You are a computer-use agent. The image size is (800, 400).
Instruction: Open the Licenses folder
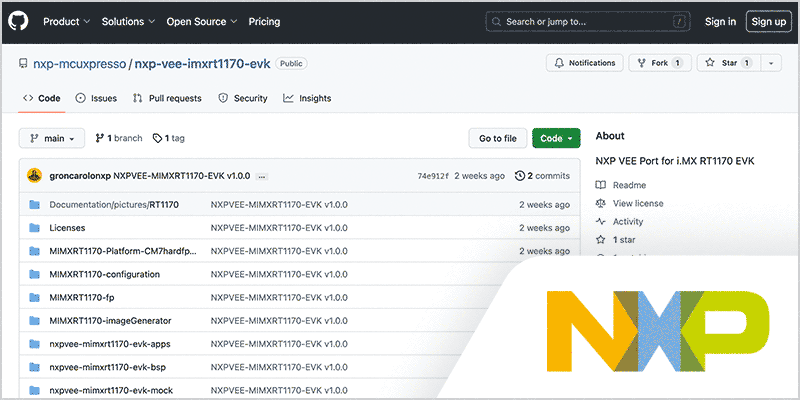(67, 228)
